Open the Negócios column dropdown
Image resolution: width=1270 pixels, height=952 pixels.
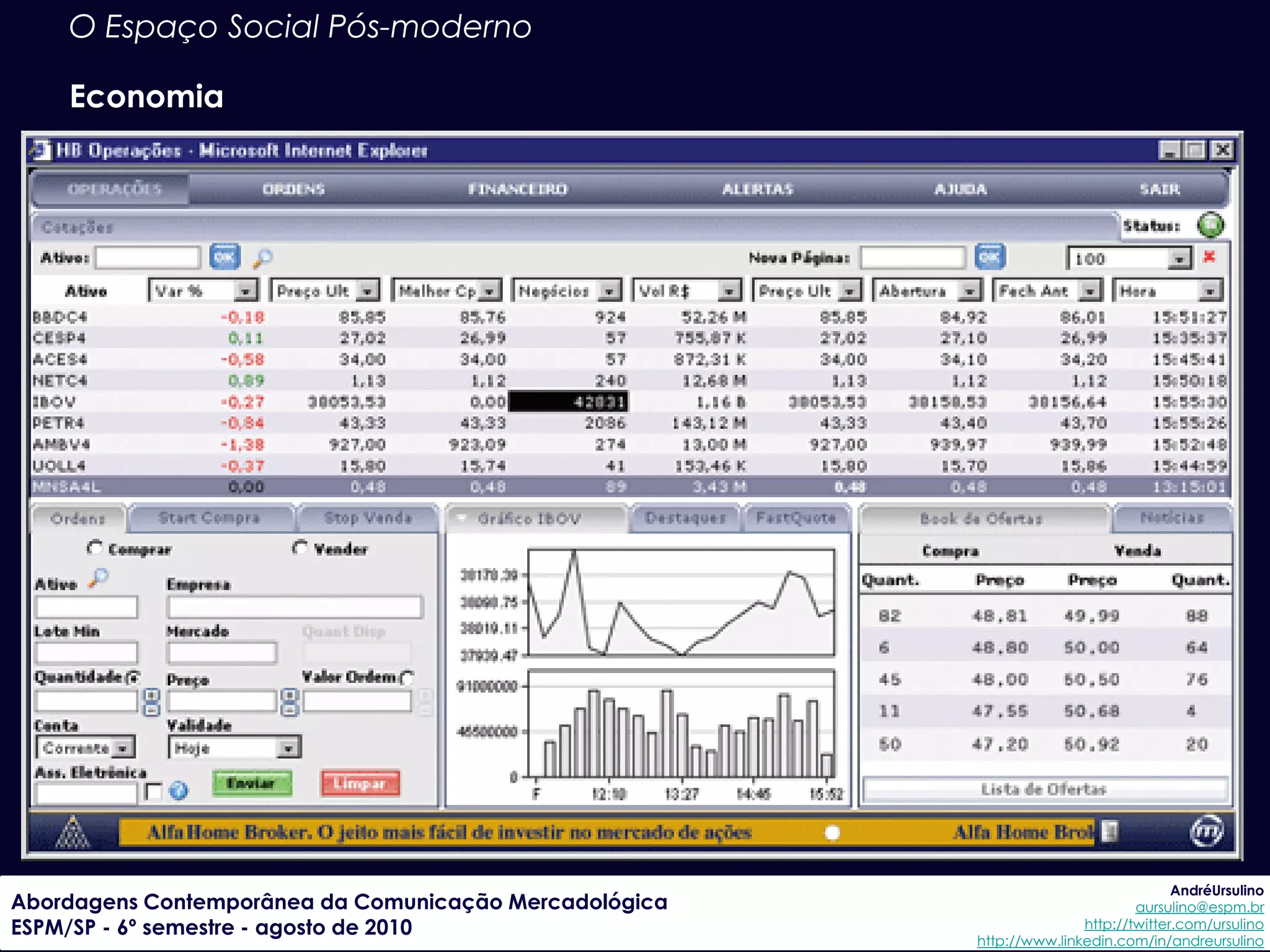tap(610, 291)
